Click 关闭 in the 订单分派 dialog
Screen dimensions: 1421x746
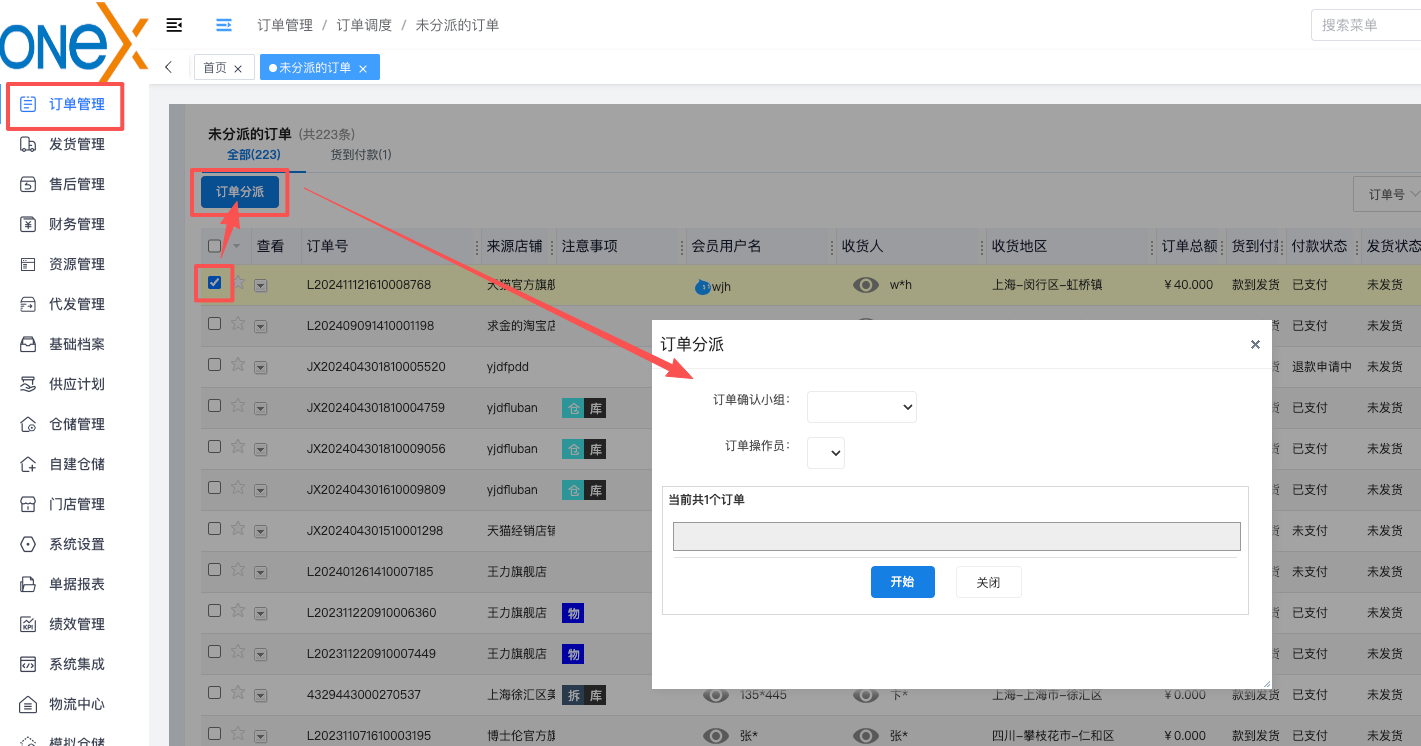(x=988, y=582)
